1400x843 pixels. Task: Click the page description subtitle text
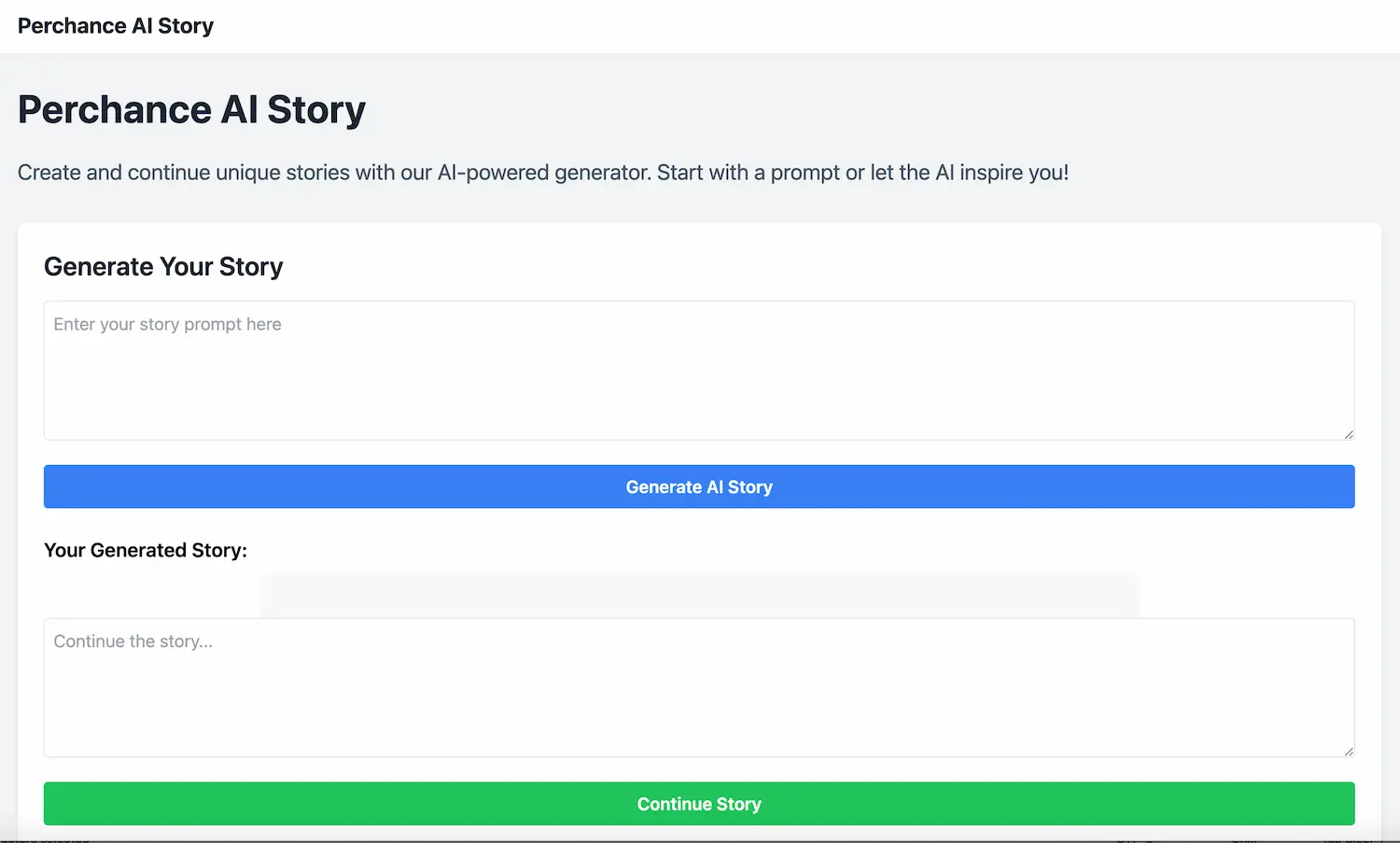coord(542,172)
